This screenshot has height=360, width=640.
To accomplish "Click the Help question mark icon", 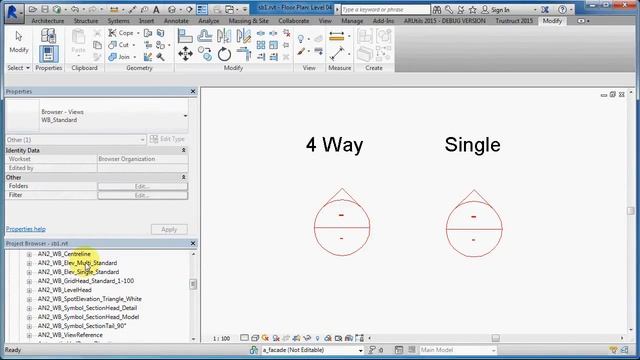I will point(562,9).
